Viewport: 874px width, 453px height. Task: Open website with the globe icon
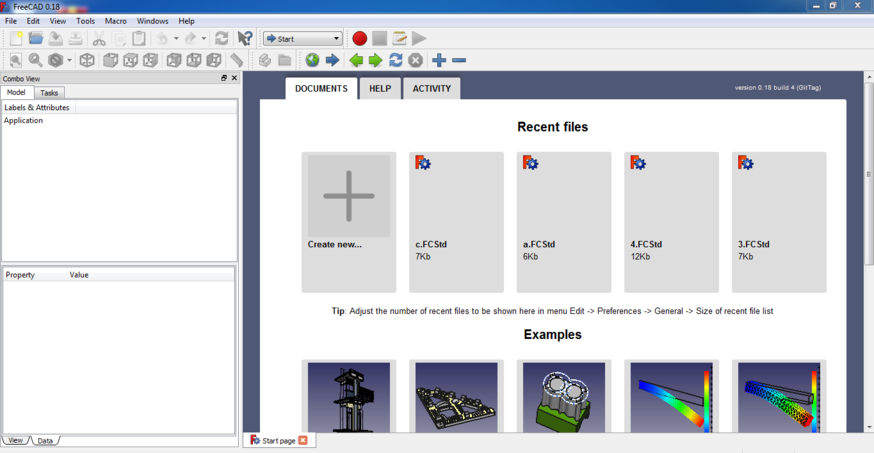pyautogui.click(x=312, y=60)
